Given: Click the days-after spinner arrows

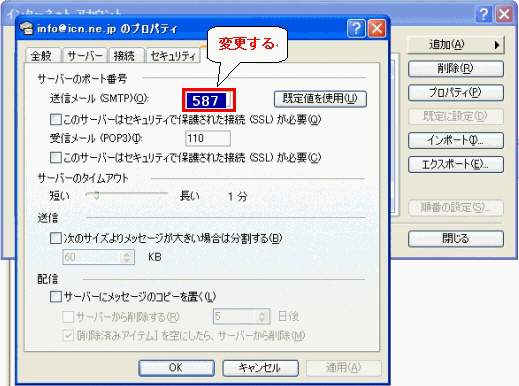Looking at the screenshot, I should pyautogui.click(x=262, y=316).
